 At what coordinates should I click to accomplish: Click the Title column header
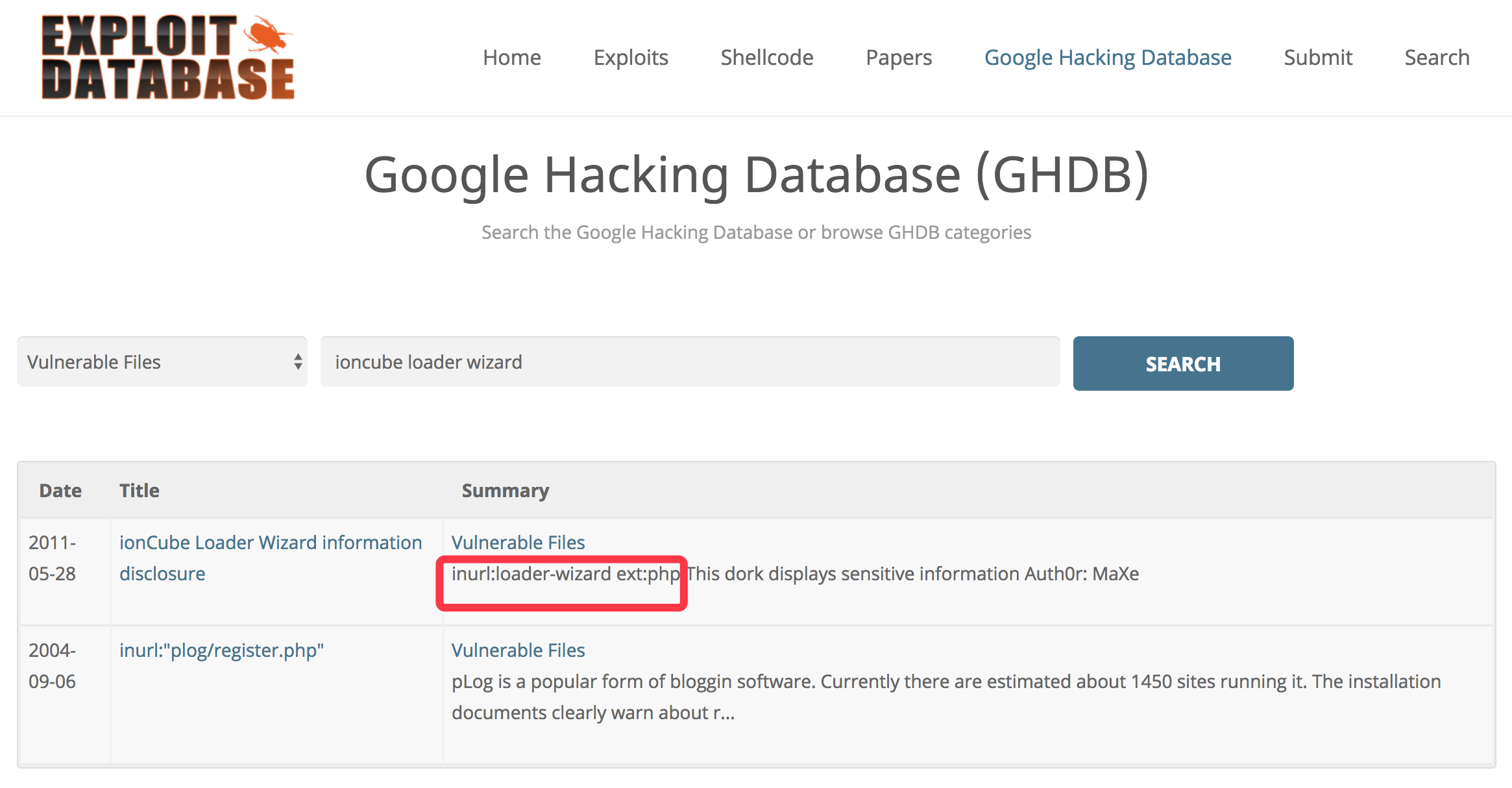[x=139, y=490]
